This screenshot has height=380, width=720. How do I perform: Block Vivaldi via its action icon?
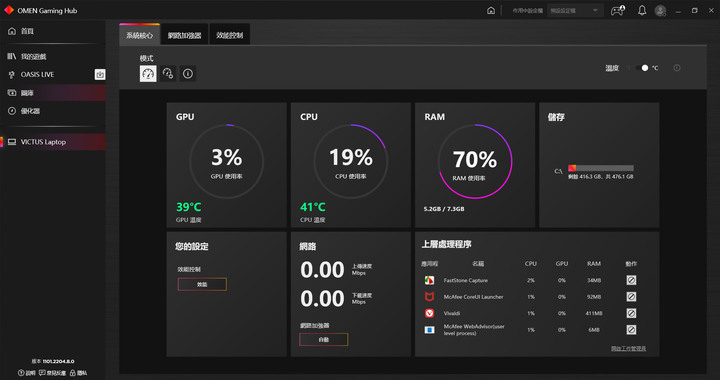tap(631, 313)
